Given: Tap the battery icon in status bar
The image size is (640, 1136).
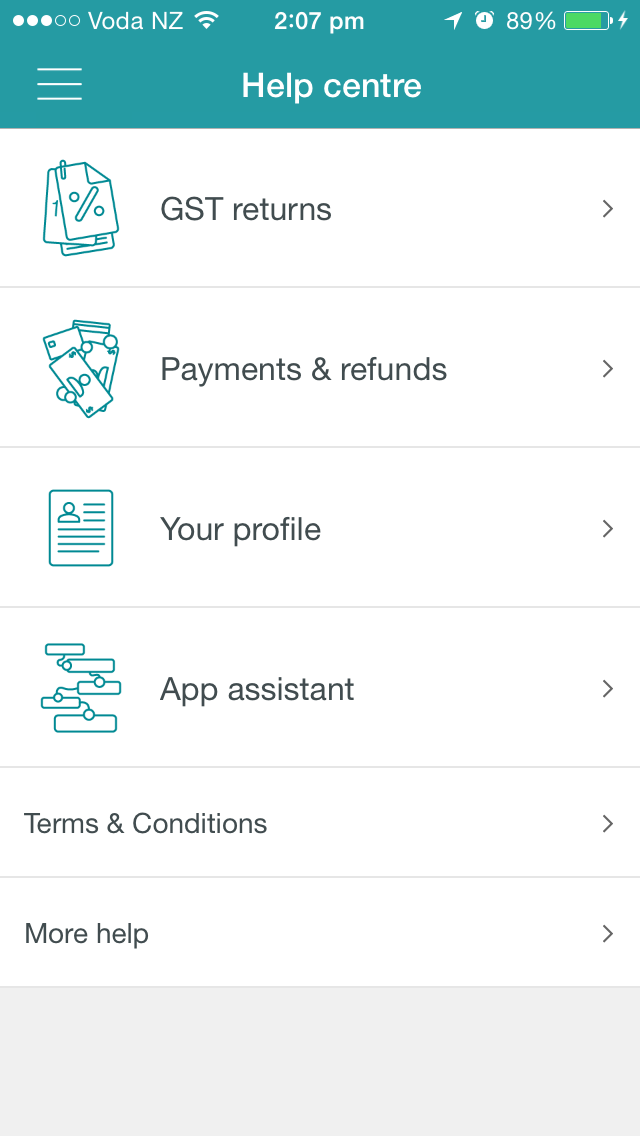Looking at the screenshot, I should pos(588,21).
